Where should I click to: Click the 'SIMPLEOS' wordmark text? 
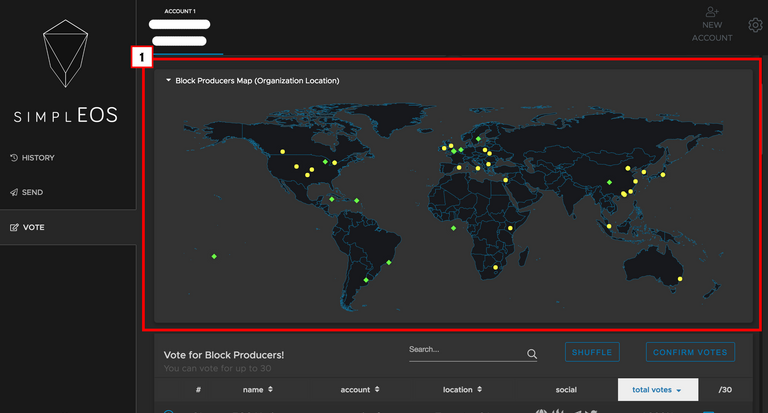point(66,115)
